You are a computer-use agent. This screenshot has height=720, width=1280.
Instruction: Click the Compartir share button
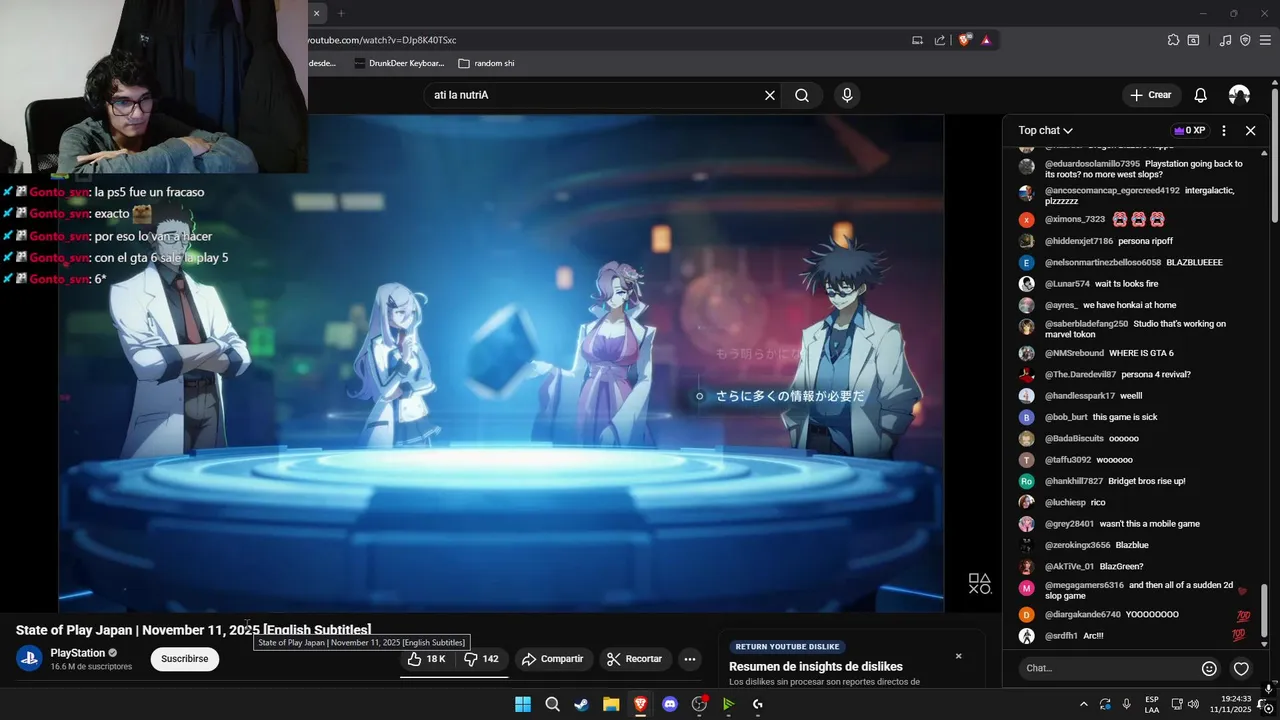[552, 659]
